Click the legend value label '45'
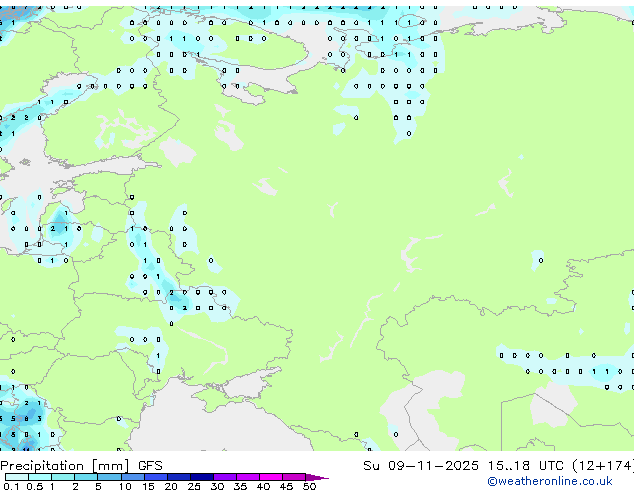Image resolution: width=634 pixels, height=490 pixels. (x=286, y=486)
